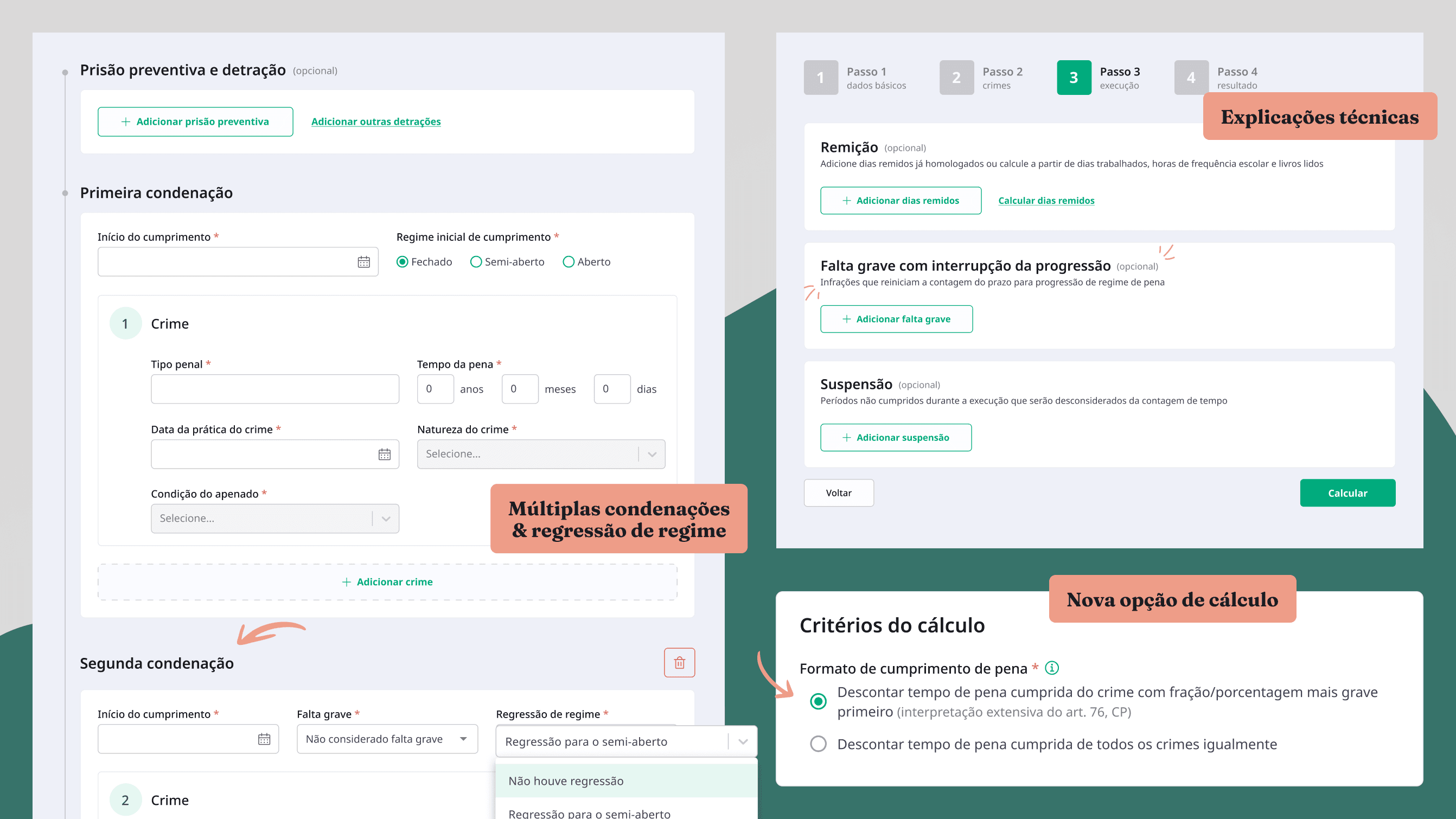Open calendar icon for Data da prática do crime

[x=385, y=454]
